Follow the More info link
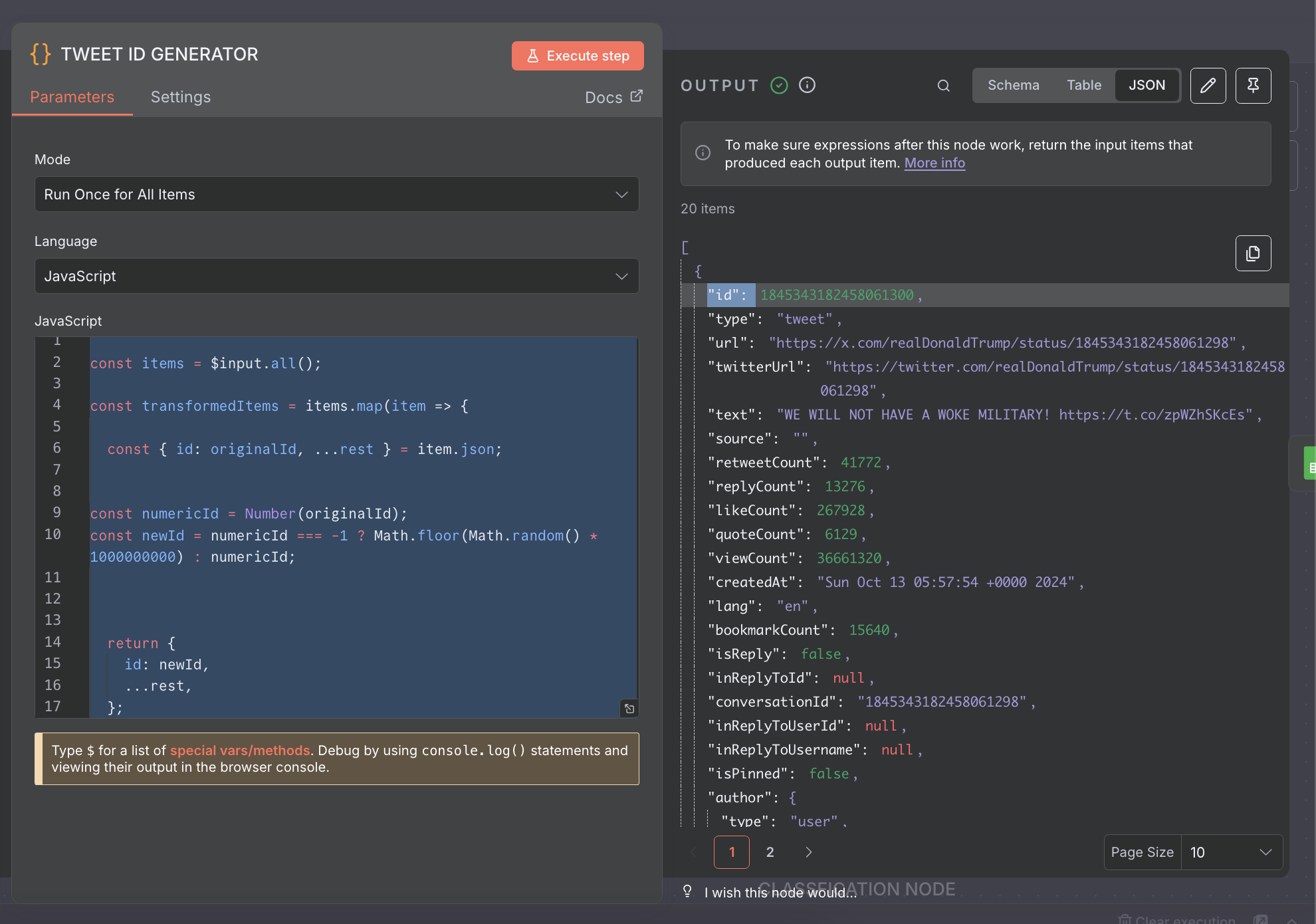This screenshot has height=924, width=1316. 934,163
